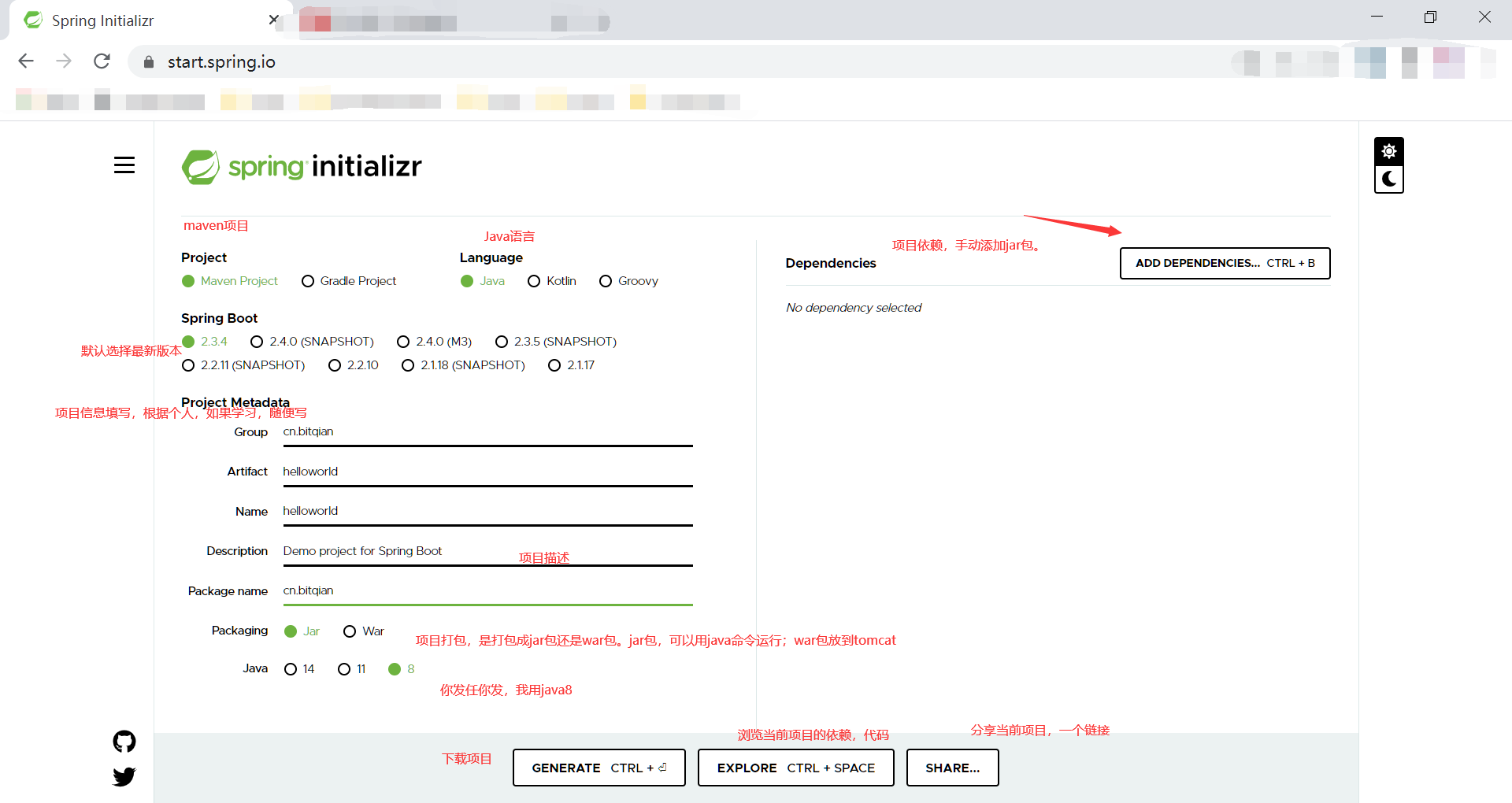
Task: Click 'No dependency selected' text
Action: pyautogui.click(x=854, y=308)
